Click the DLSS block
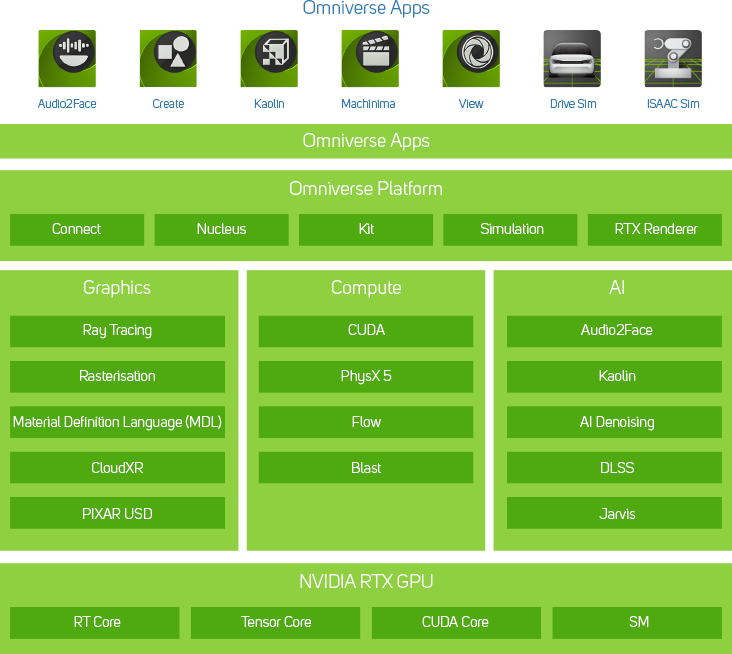The height and width of the screenshot is (654, 732). point(614,467)
